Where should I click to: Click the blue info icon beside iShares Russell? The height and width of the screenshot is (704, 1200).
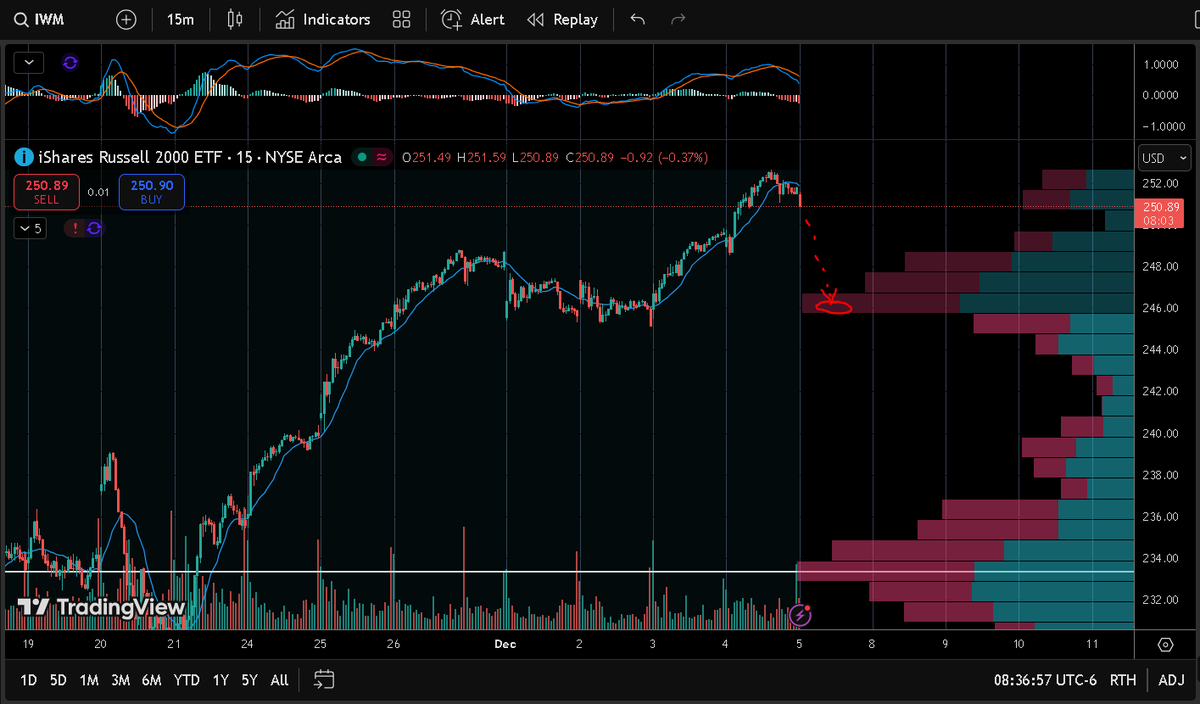coord(23,157)
